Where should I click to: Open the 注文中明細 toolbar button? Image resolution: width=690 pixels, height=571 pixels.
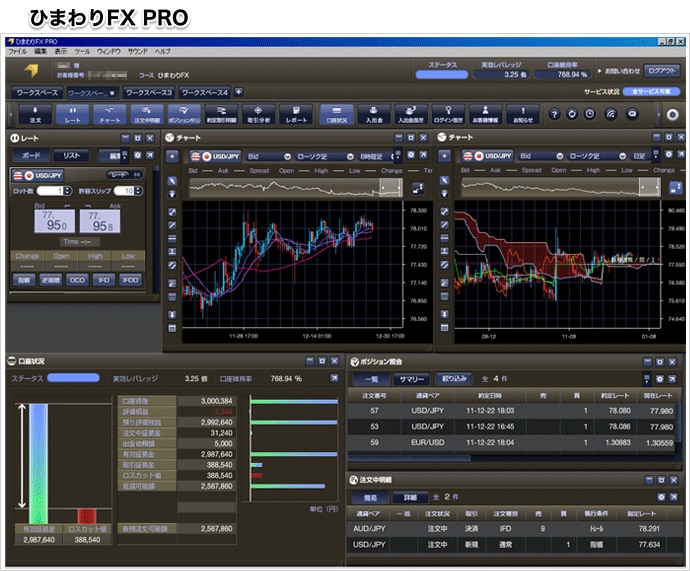pos(147,114)
